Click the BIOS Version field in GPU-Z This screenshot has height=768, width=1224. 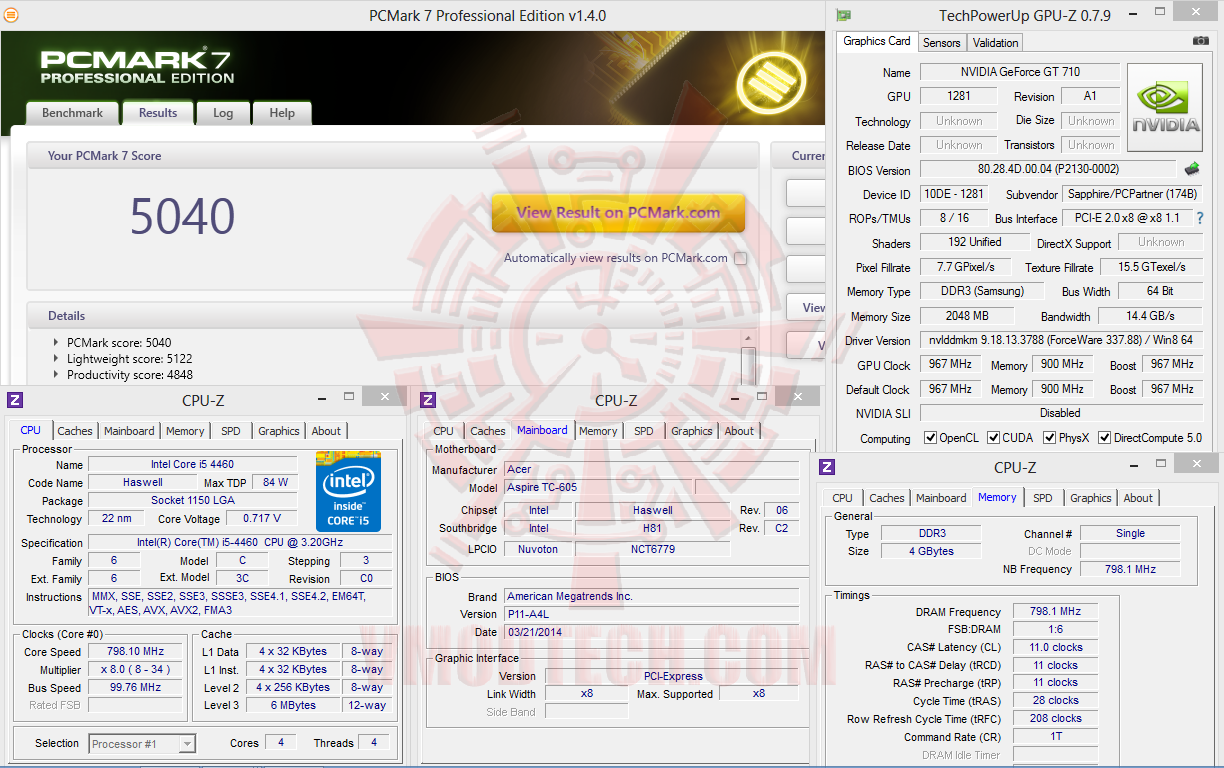(x=1048, y=170)
